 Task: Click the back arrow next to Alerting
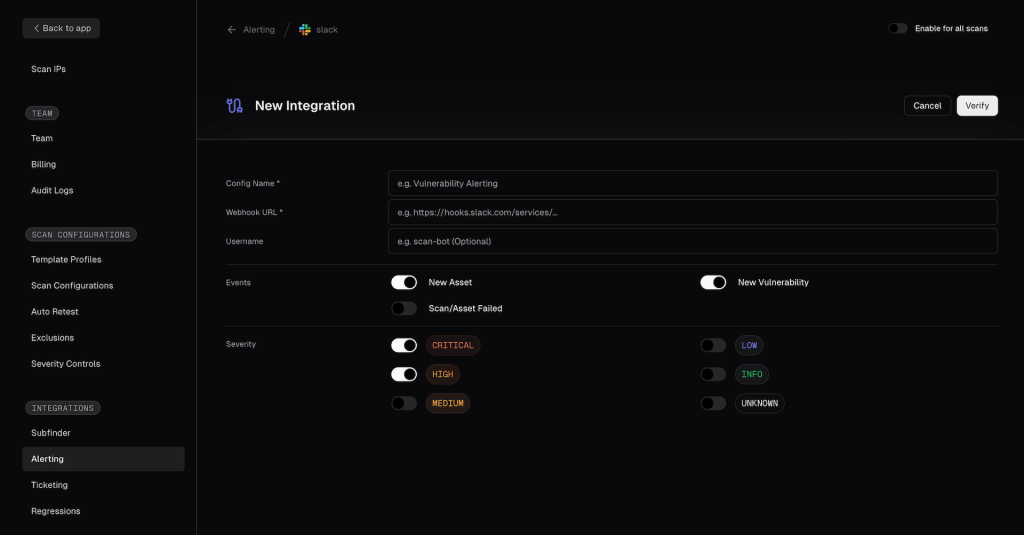(x=231, y=29)
